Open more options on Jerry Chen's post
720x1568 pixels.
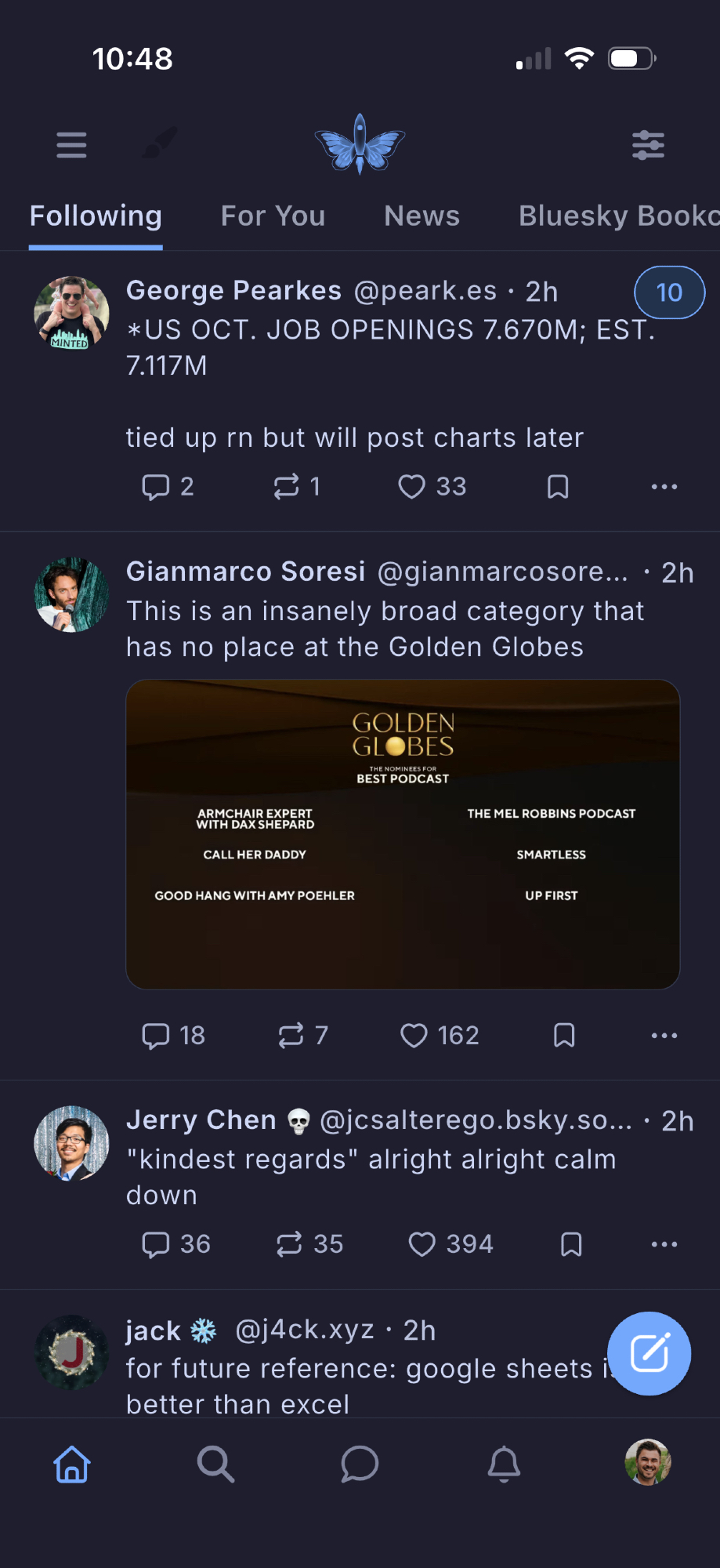point(664,1244)
